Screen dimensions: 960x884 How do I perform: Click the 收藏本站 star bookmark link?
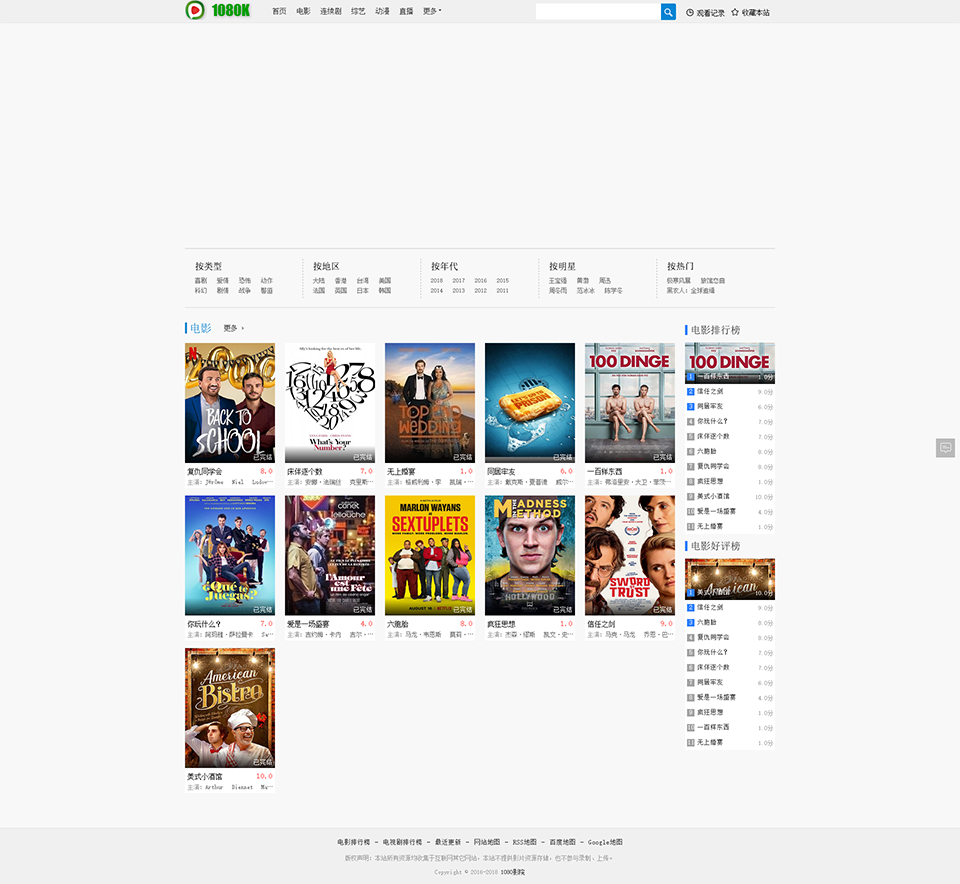[751, 12]
